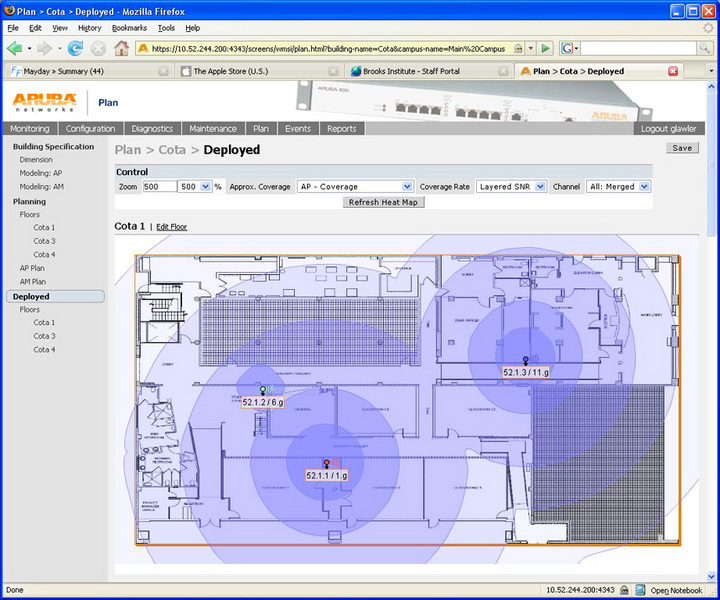The height and width of the screenshot is (600, 720).
Task: Click the Stop loading icon
Action: 98,48
